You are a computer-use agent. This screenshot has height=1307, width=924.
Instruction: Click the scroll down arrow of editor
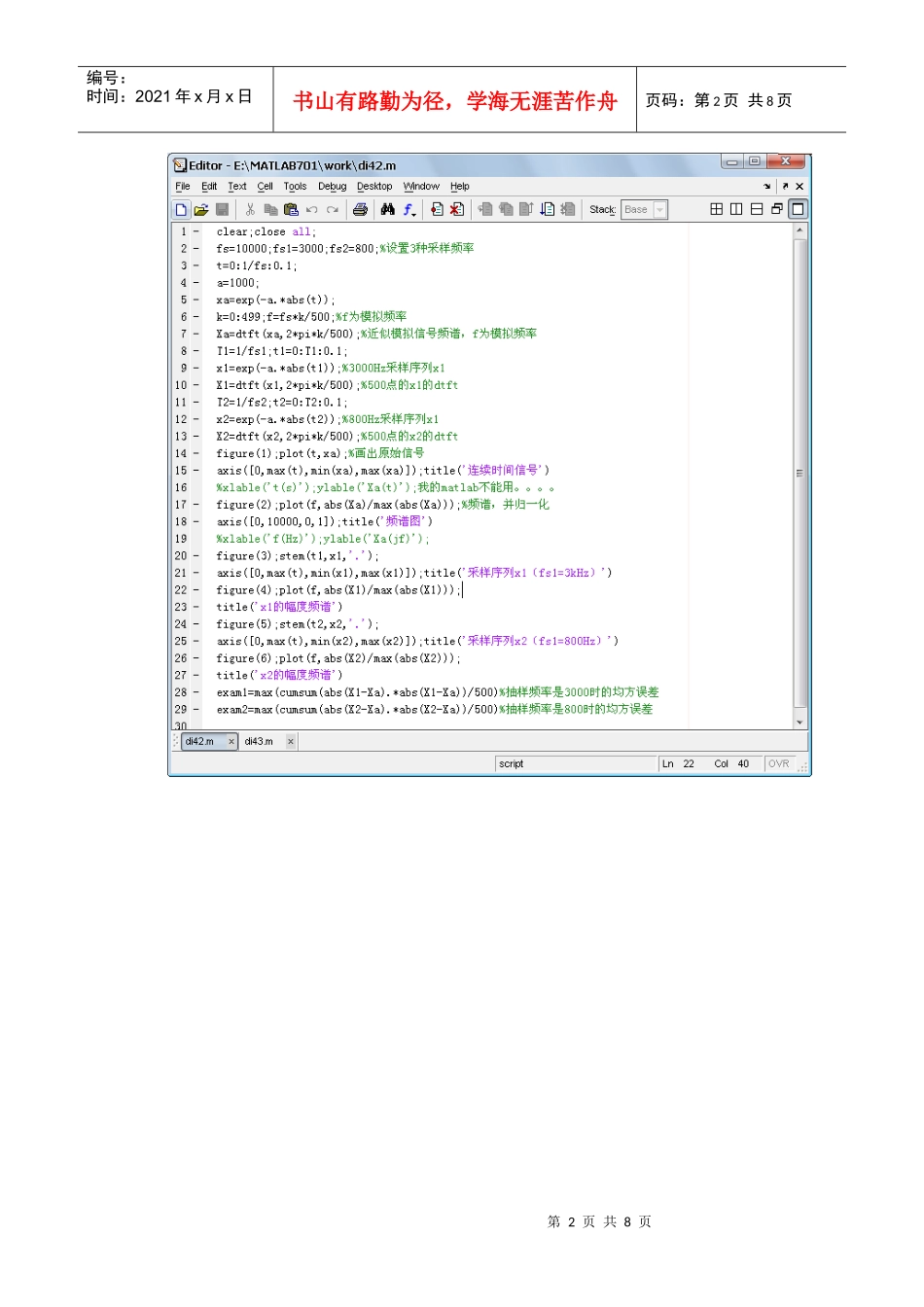(800, 723)
